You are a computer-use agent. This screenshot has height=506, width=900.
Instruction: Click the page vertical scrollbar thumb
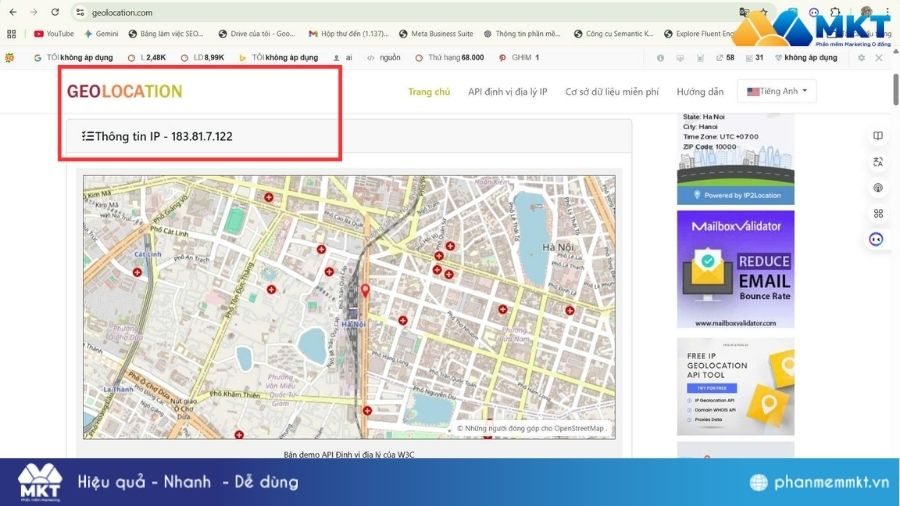click(896, 89)
